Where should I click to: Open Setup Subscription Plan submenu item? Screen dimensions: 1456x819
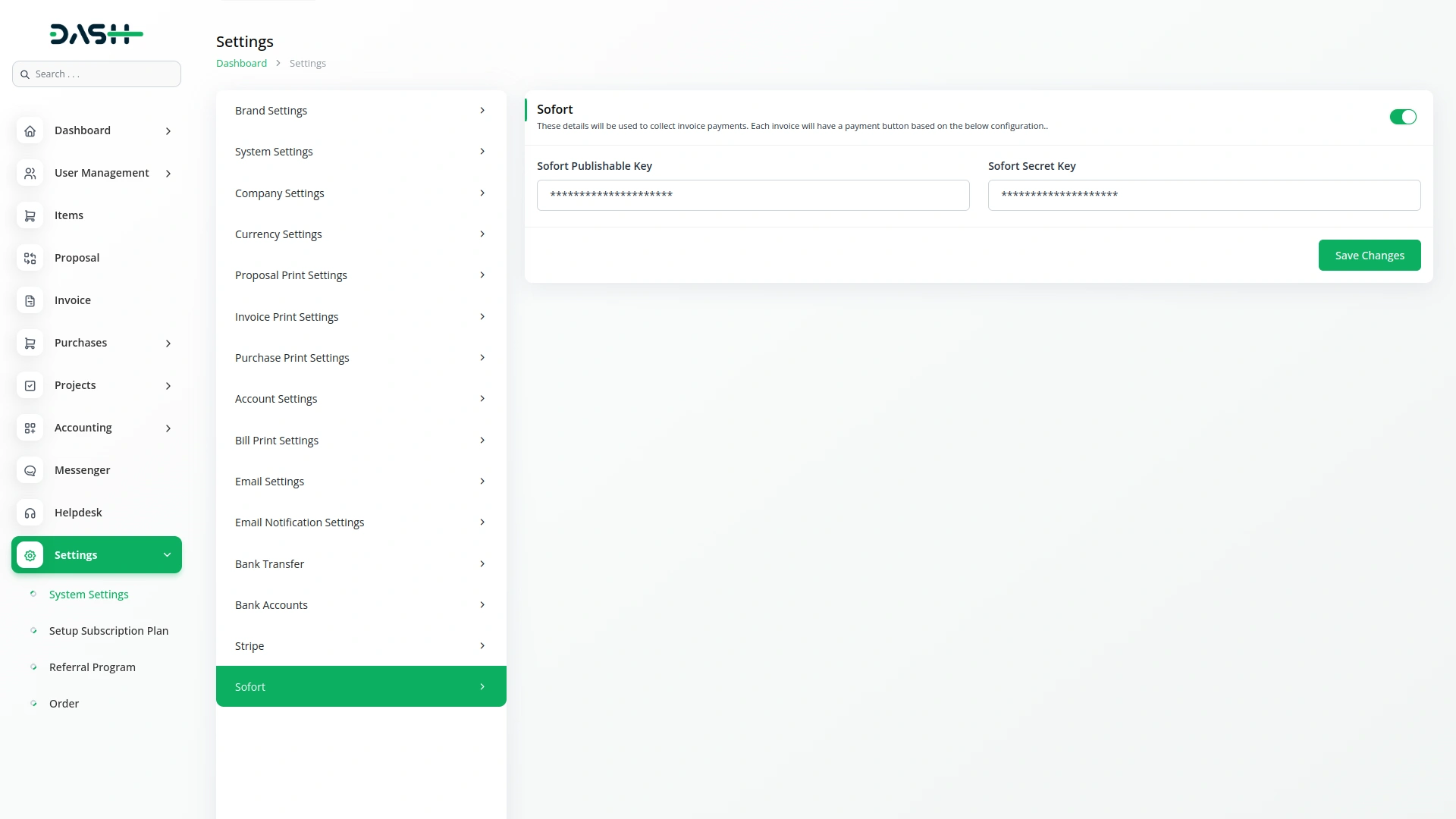click(108, 631)
